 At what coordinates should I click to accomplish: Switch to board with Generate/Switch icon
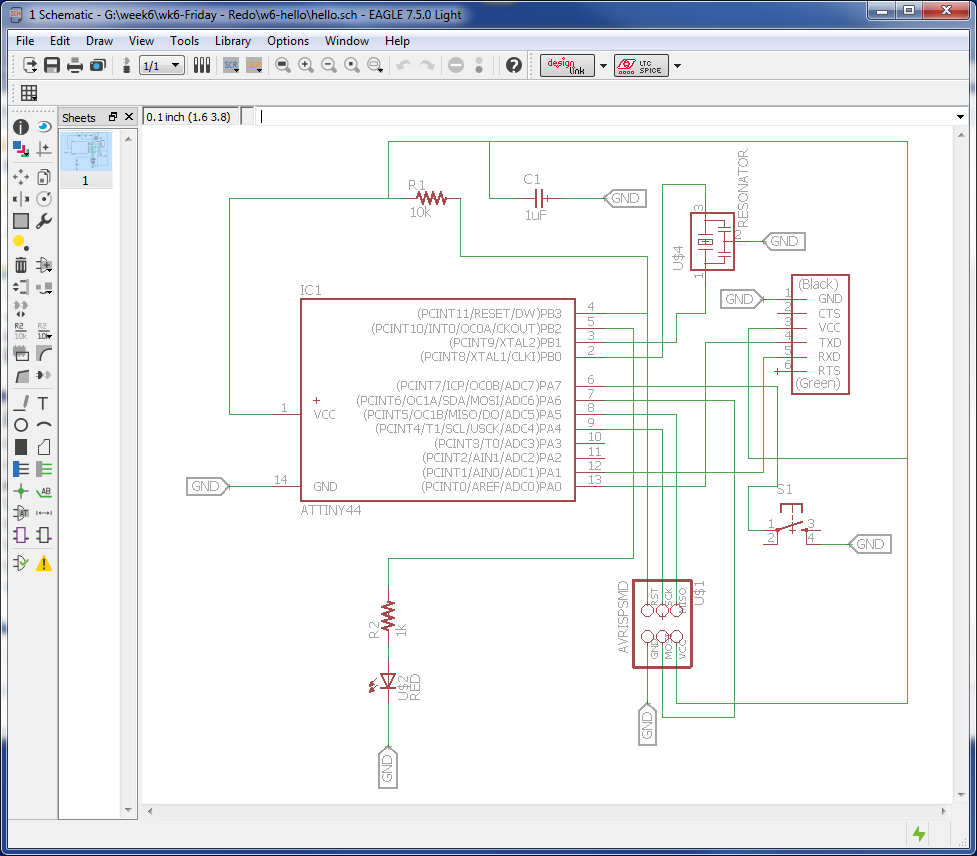point(126,65)
